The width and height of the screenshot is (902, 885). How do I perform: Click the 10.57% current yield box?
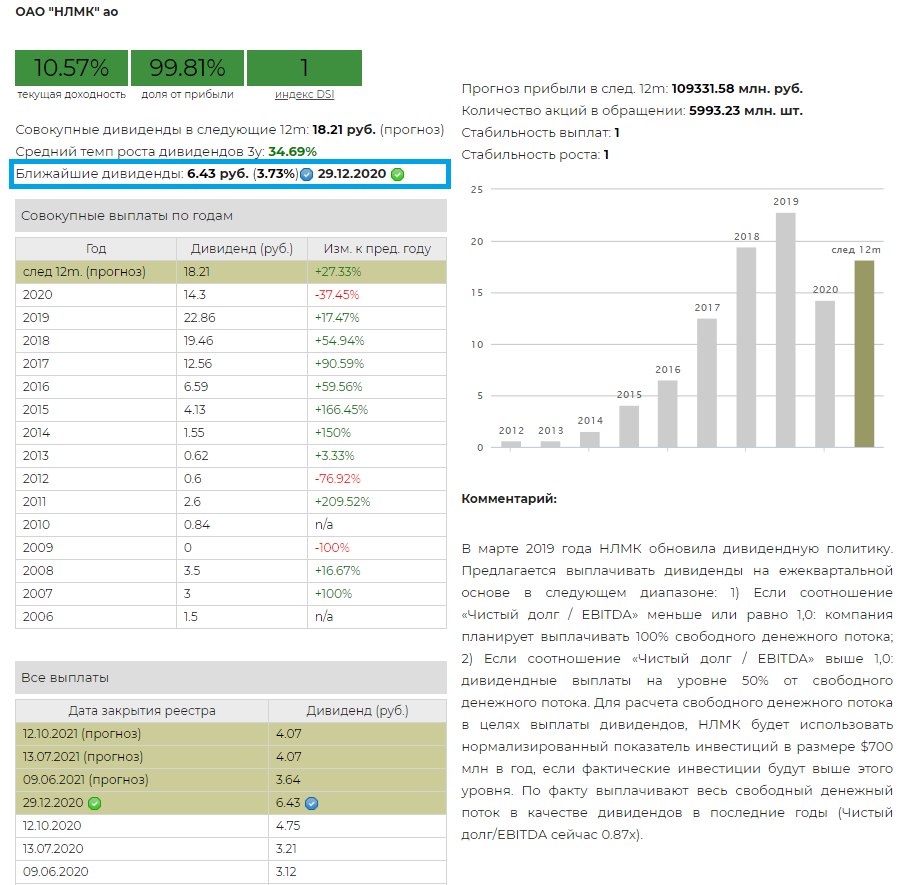pos(71,68)
